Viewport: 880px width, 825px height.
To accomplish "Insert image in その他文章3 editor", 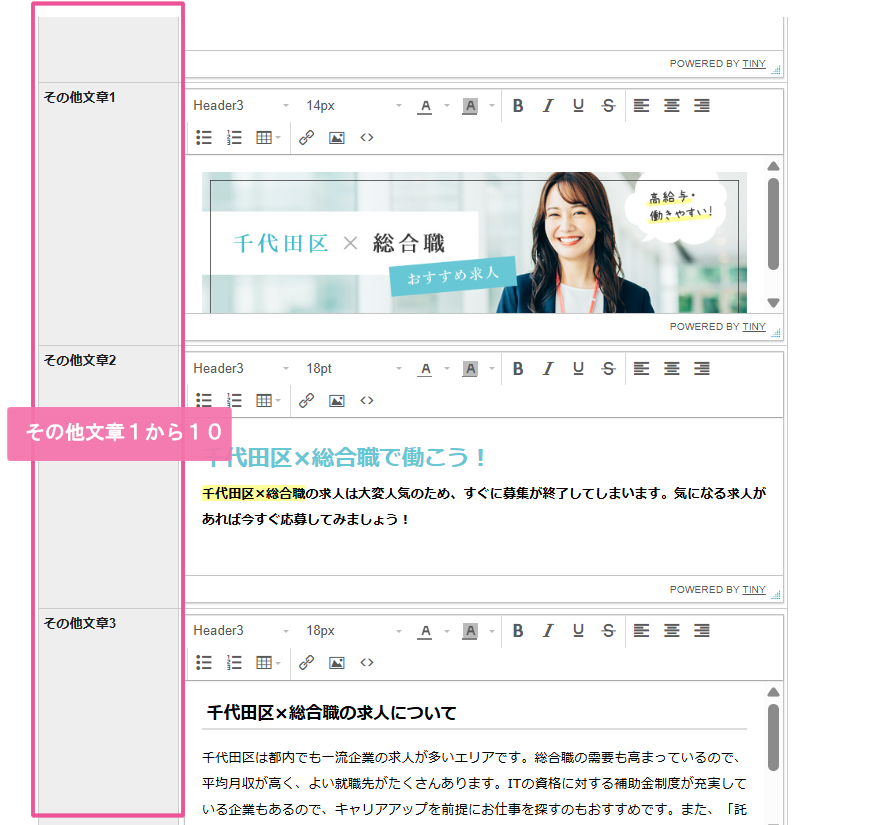I will tap(337, 663).
